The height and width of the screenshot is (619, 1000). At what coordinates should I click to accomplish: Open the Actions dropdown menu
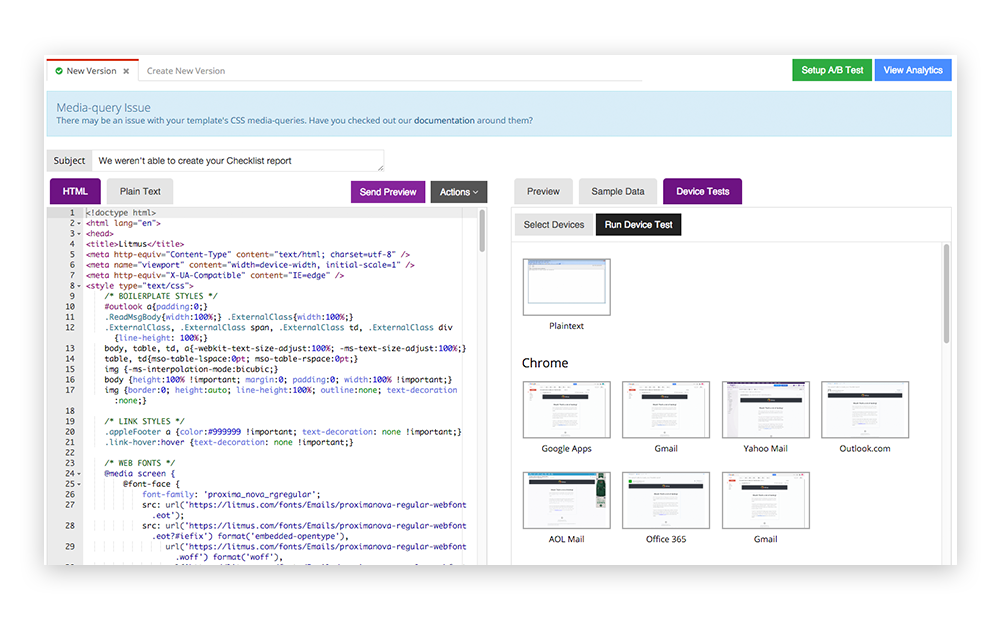pos(459,192)
